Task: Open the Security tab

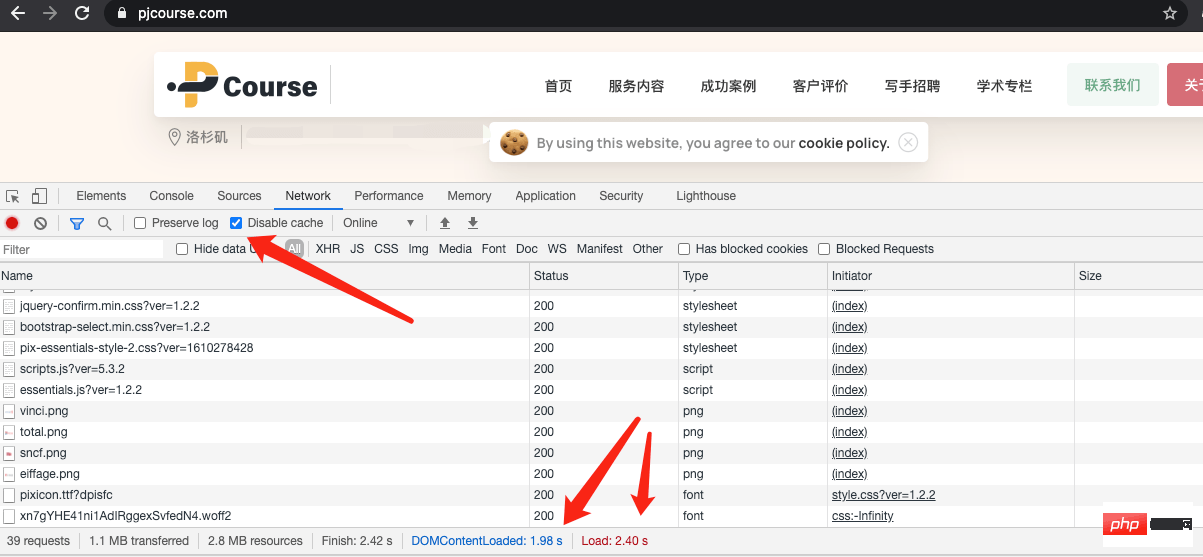Action: (621, 196)
